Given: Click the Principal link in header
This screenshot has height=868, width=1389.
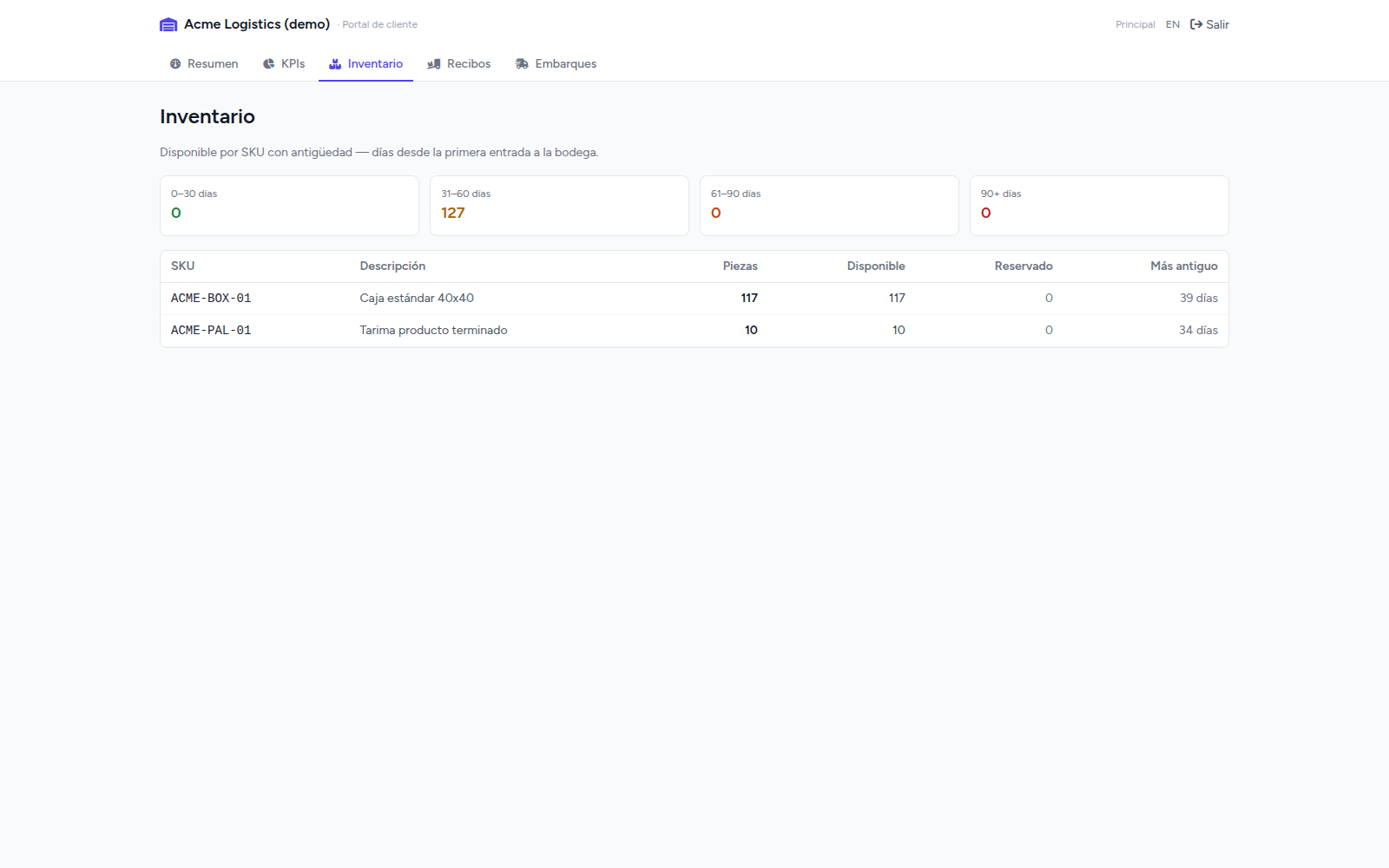Looking at the screenshot, I should click(1136, 24).
